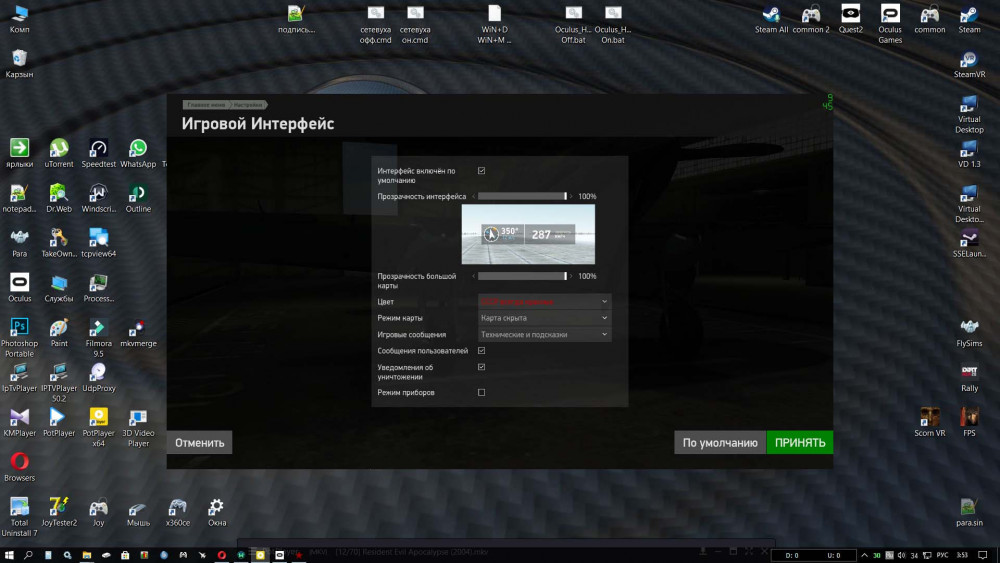Open the Scorn VR desktop icon
The width and height of the screenshot is (1000, 563).
[x=929, y=422]
